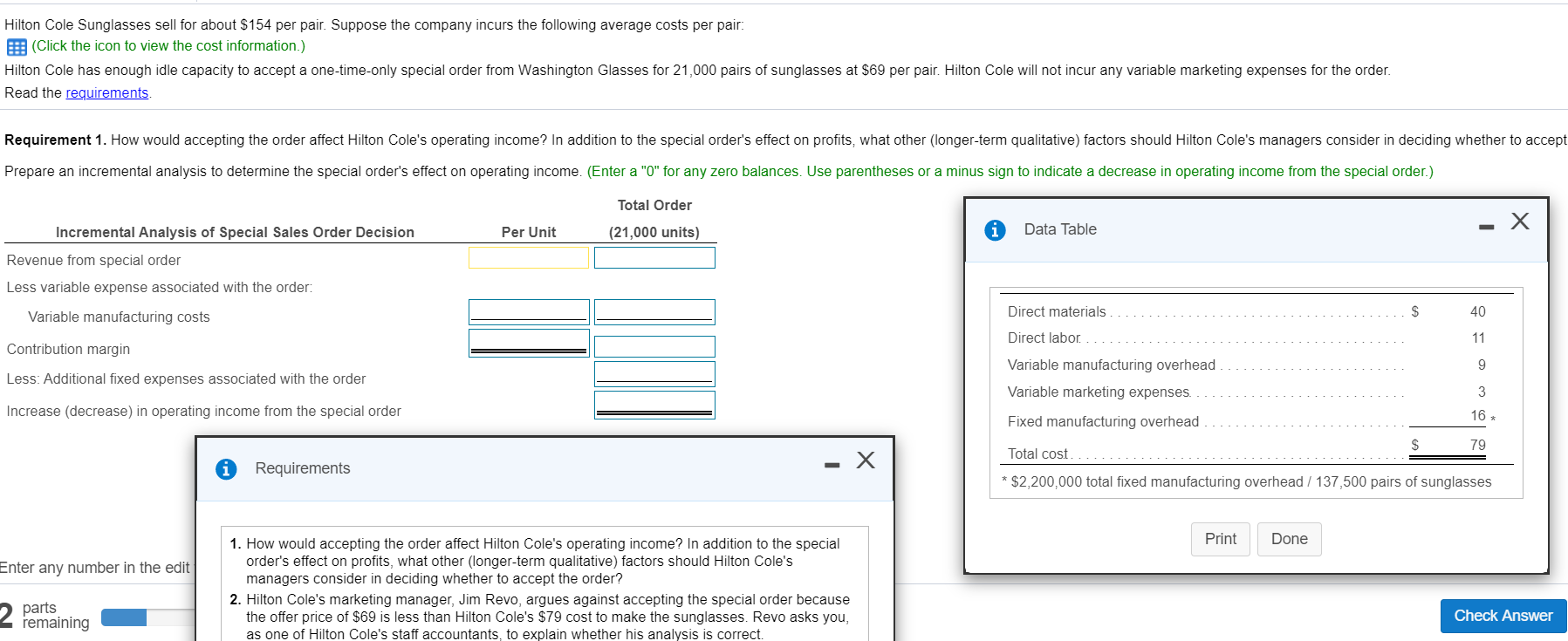Minimize the Data Table dialog
The width and height of the screenshot is (1568, 641).
tap(1487, 228)
